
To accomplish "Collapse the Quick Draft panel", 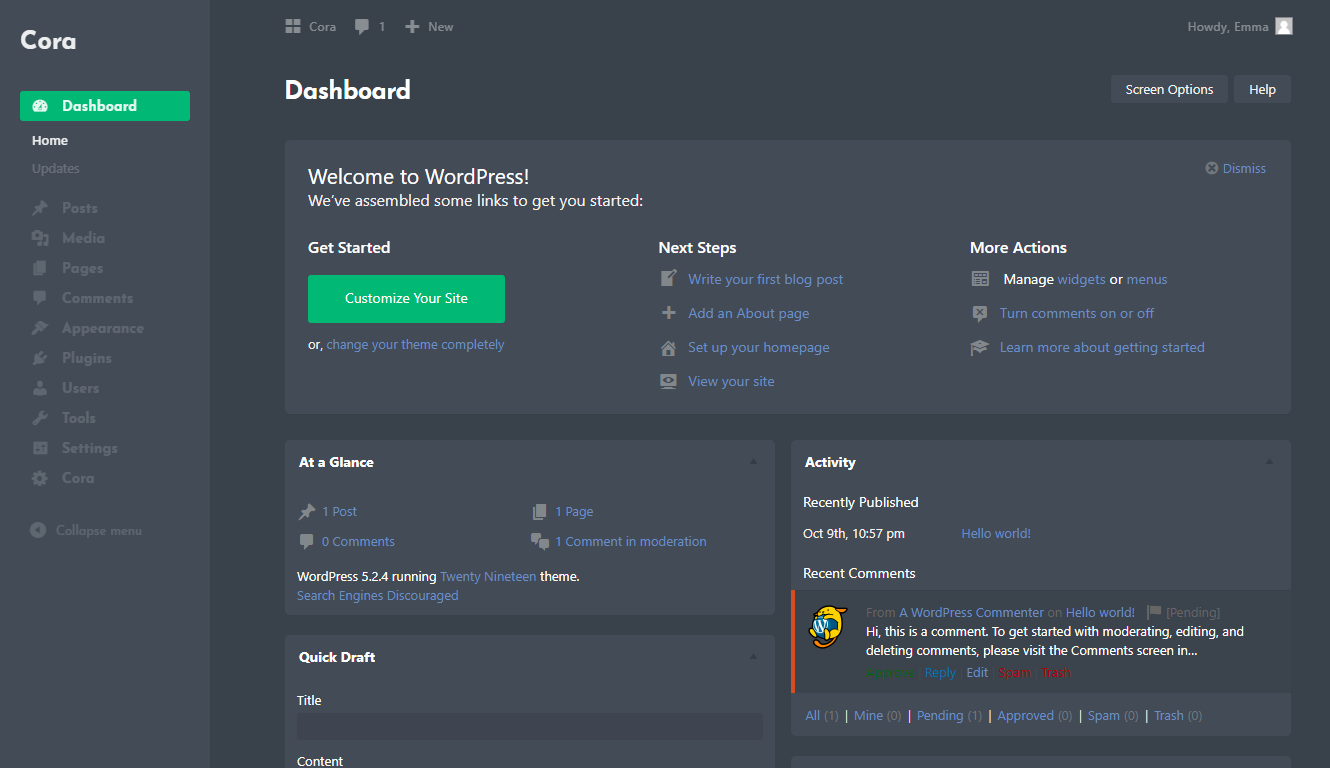I will (x=753, y=657).
